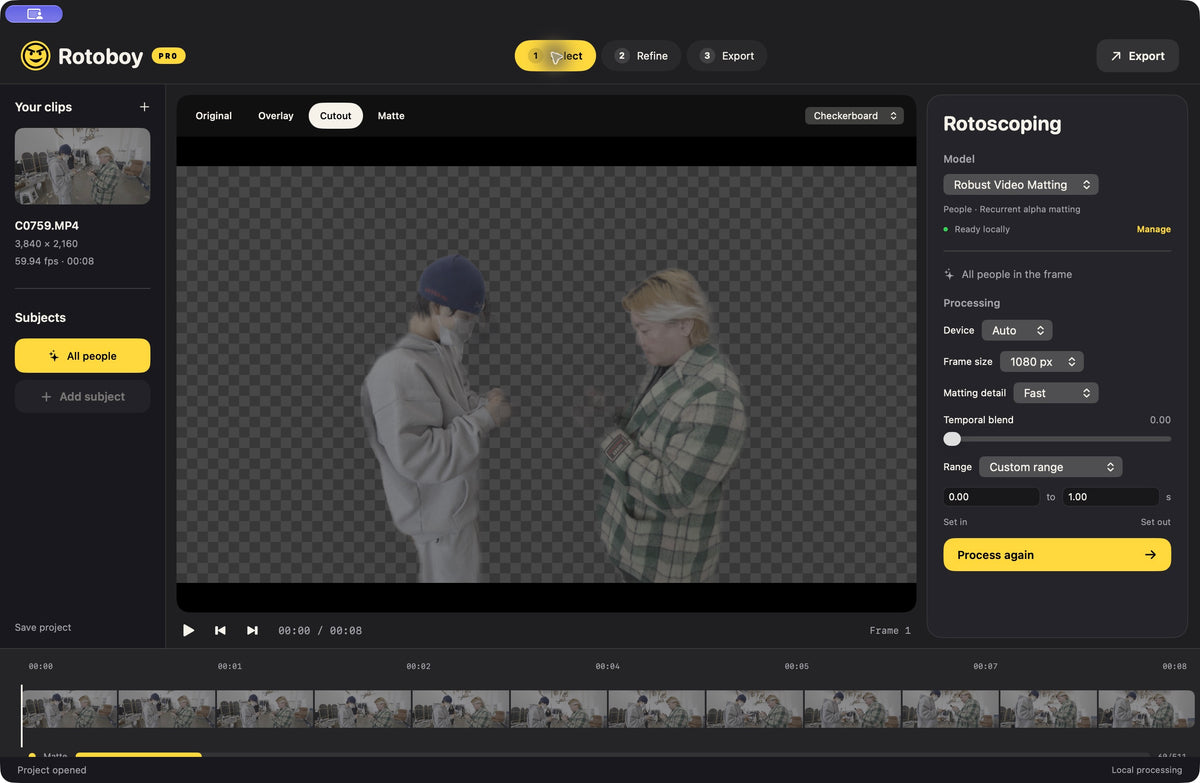Image resolution: width=1200 pixels, height=783 pixels.
Task: Go to step 3 Export
Action: coord(727,56)
